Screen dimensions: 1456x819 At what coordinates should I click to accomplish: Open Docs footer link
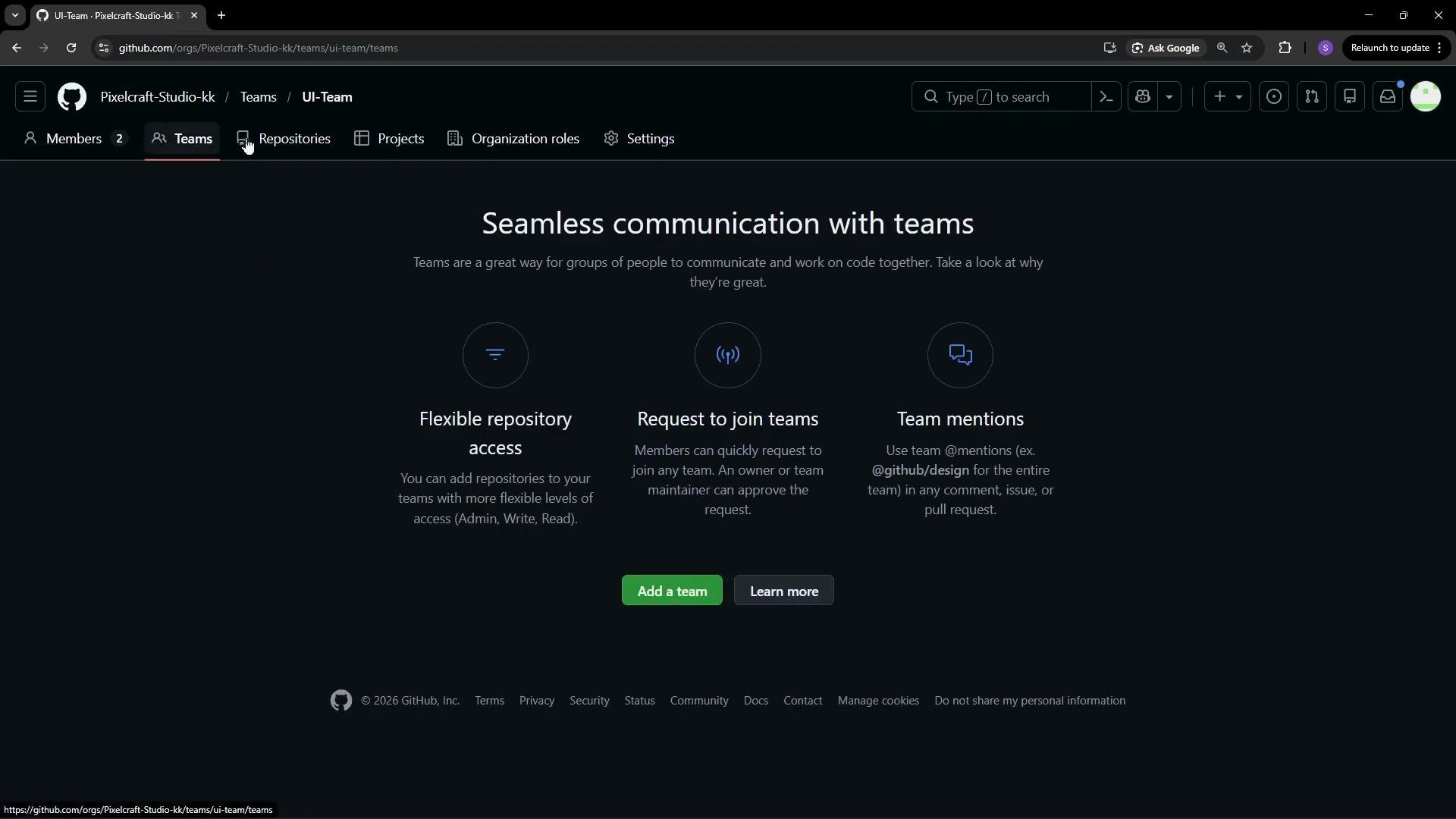(756, 701)
